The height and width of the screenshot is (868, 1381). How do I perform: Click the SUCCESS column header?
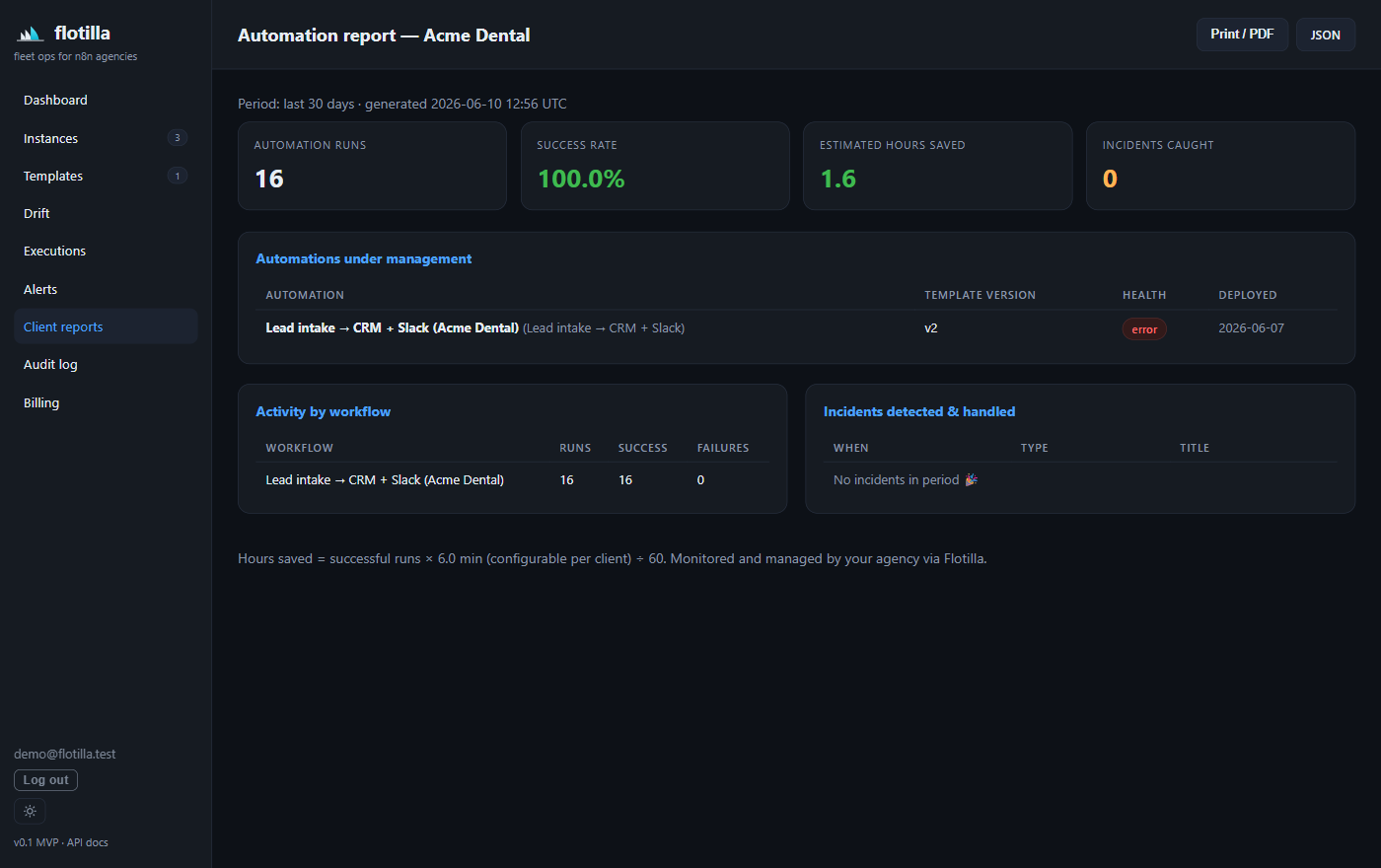tap(642, 448)
